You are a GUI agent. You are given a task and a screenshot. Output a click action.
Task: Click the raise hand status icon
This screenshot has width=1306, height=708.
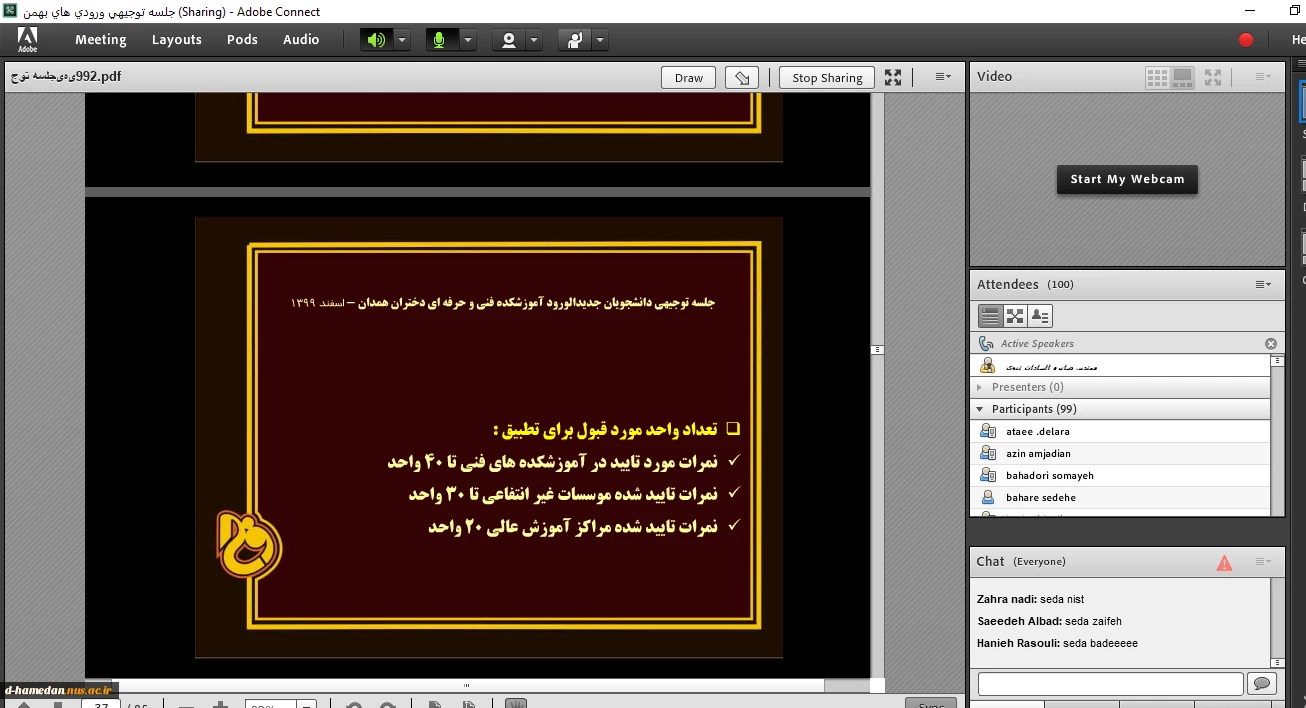pyautogui.click(x=574, y=40)
